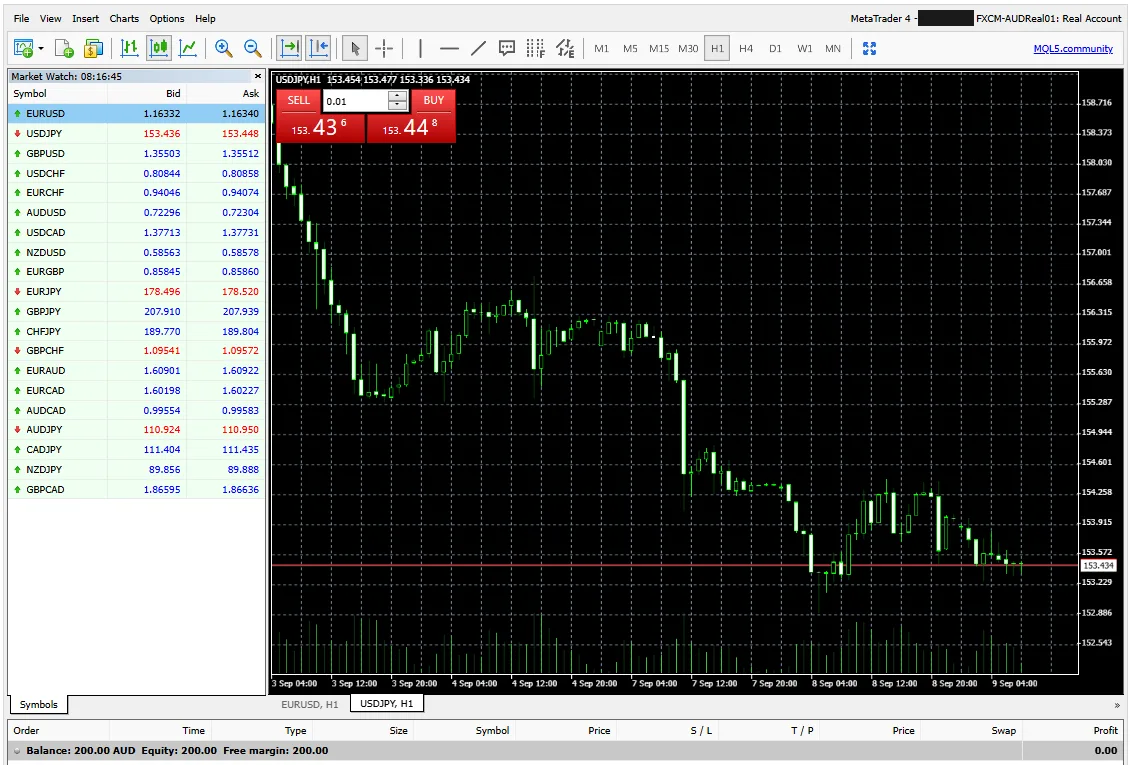This screenshot has height=765, width=1130.
Task: Switch to bar chart mode
Action: [x=130, y=48]
